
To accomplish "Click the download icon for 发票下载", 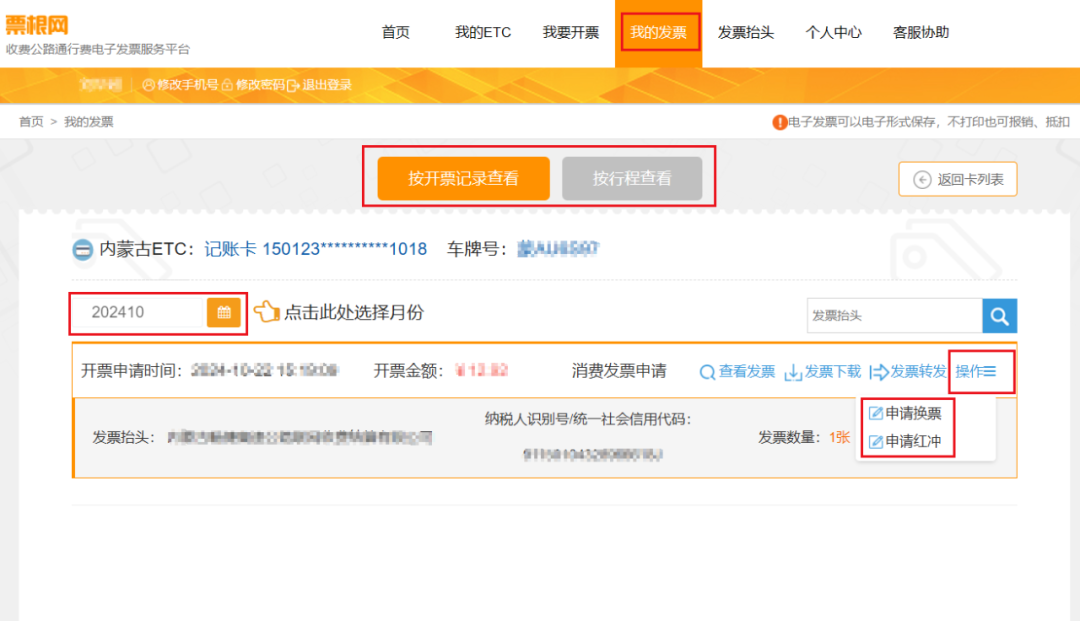I will [793, 371].
